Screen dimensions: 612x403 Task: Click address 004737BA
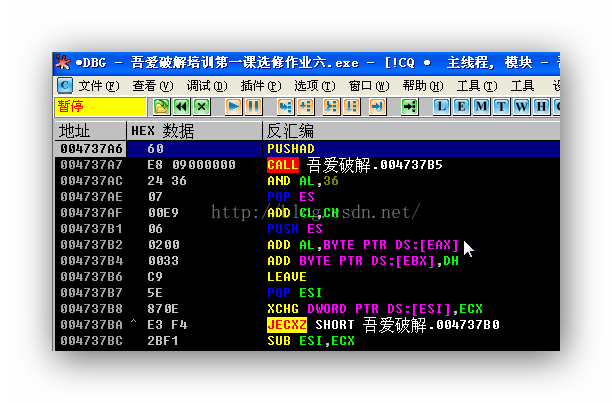tap(91, 325)
